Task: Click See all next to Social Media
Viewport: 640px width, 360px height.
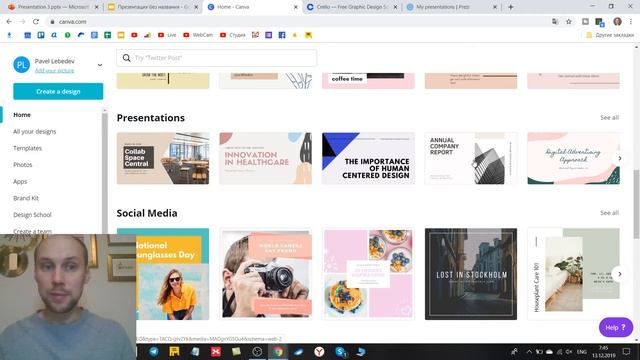Action: [609, 213]
